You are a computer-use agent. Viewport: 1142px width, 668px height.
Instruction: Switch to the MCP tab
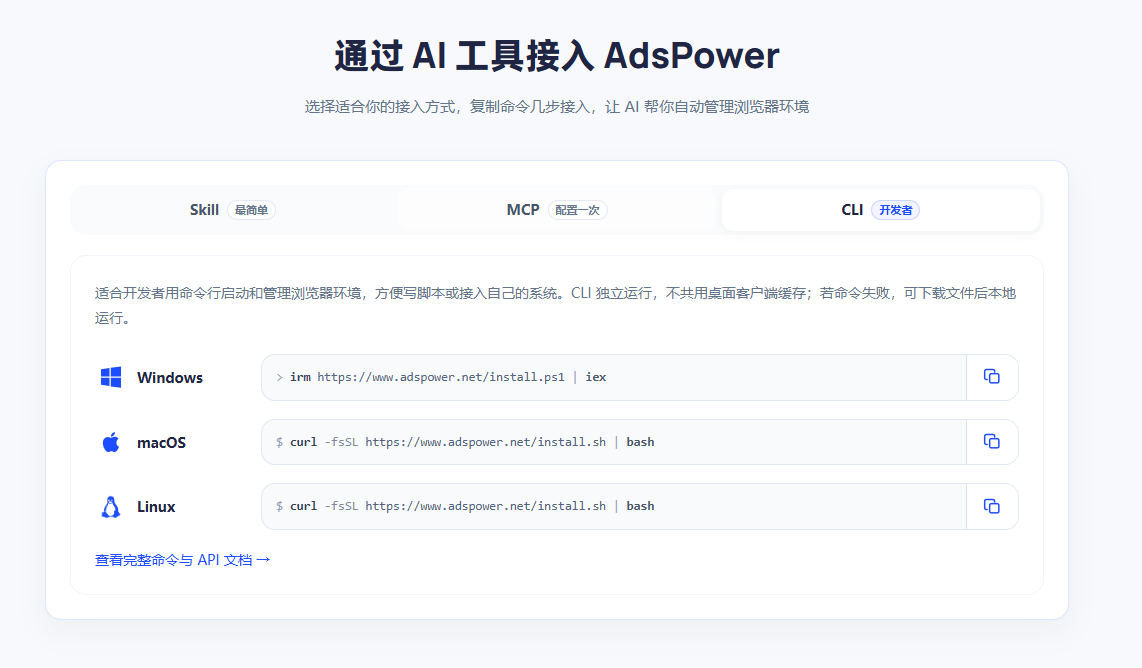click(557, 210)
